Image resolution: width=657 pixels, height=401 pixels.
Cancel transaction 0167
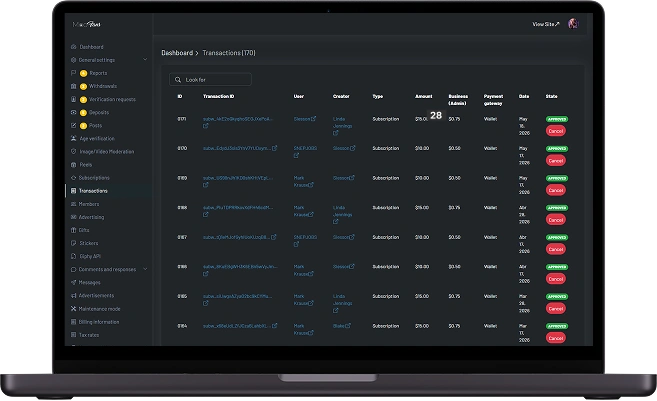pyautogui.click(x=556, y=249)
